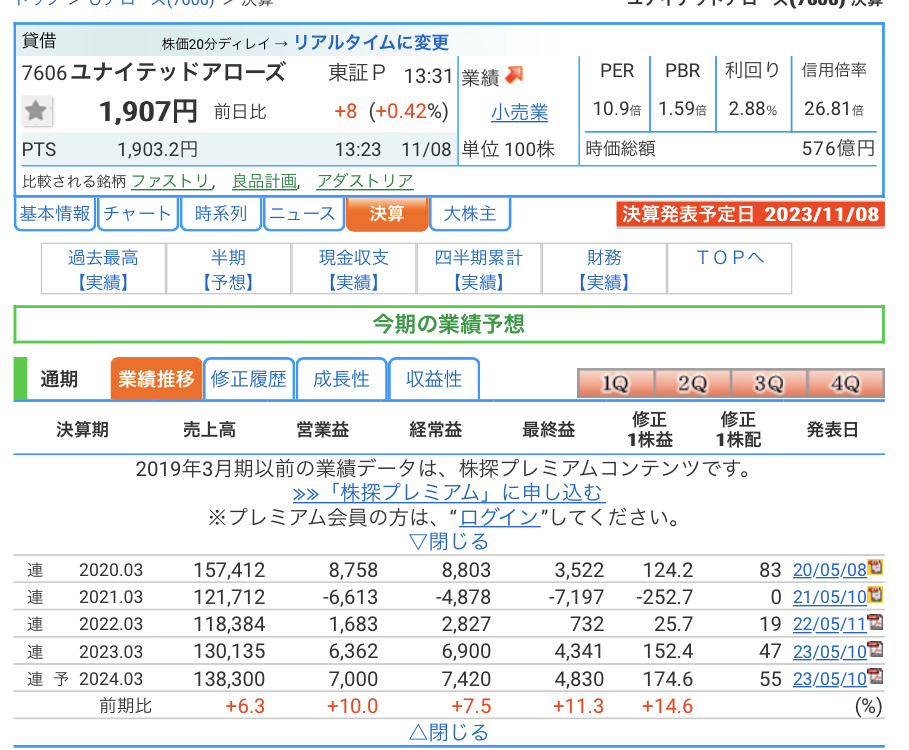Collapse with lower △閉じる link
909x750 pixels.
click(x=449, y=733)
